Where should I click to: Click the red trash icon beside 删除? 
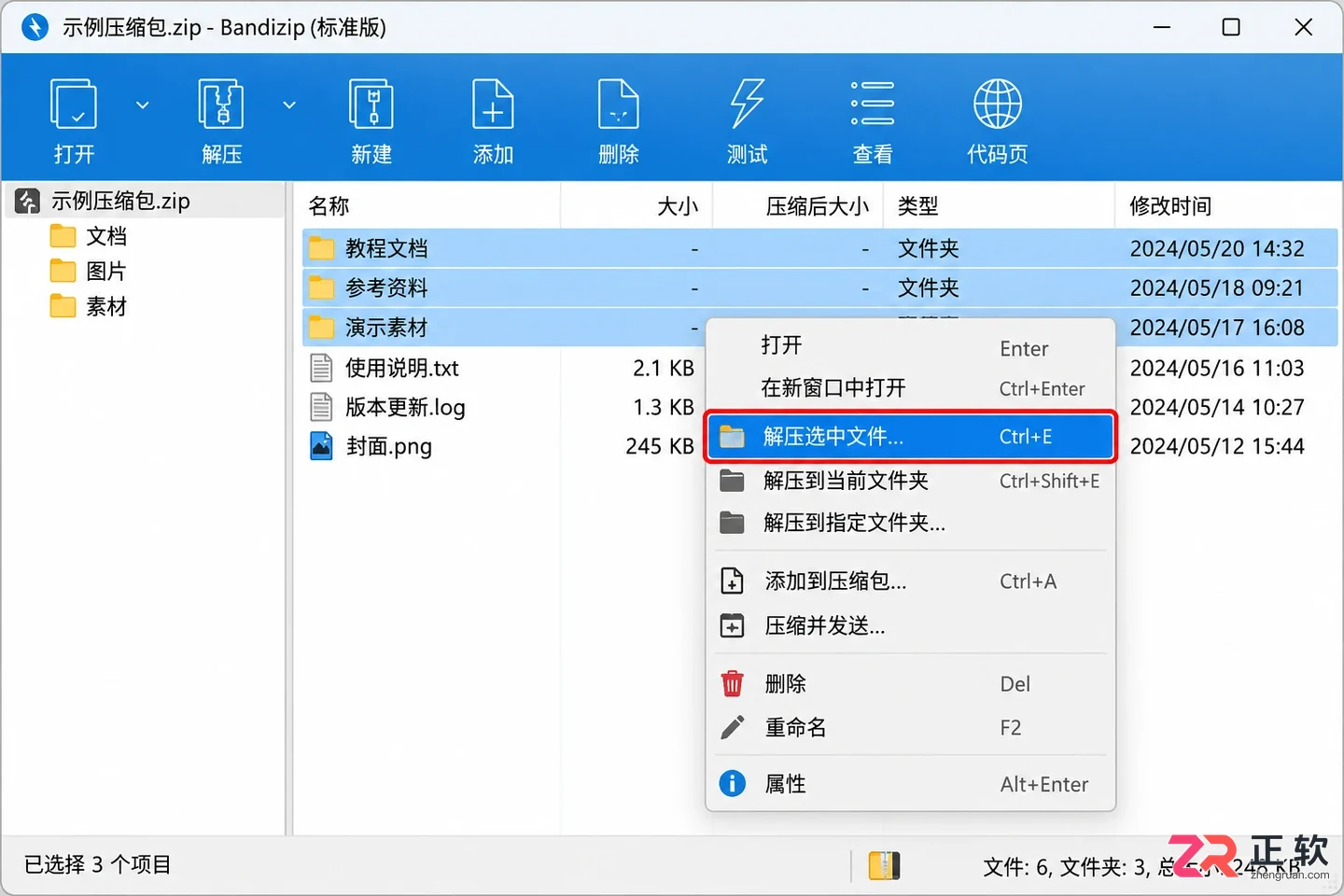coord(733,684)
